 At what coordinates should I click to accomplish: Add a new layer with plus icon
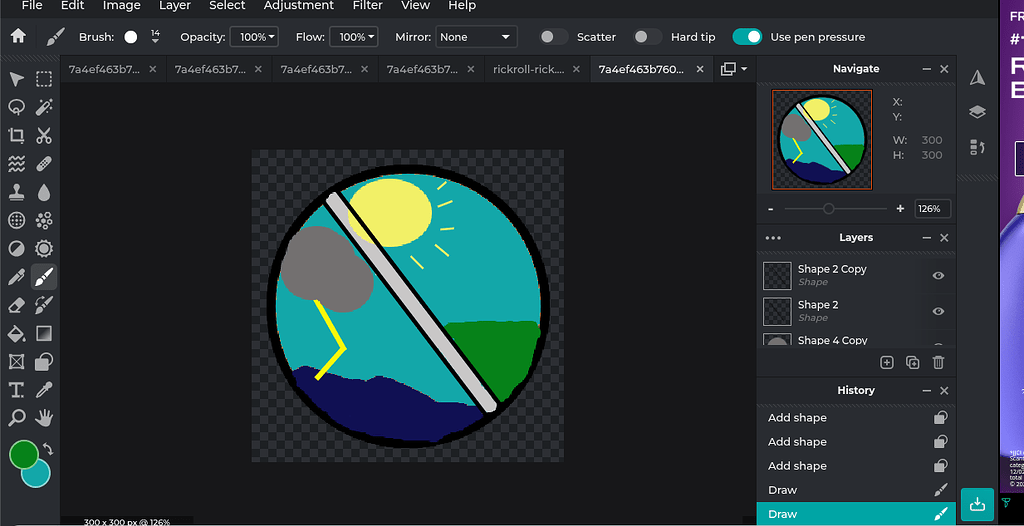click(887, 363)
